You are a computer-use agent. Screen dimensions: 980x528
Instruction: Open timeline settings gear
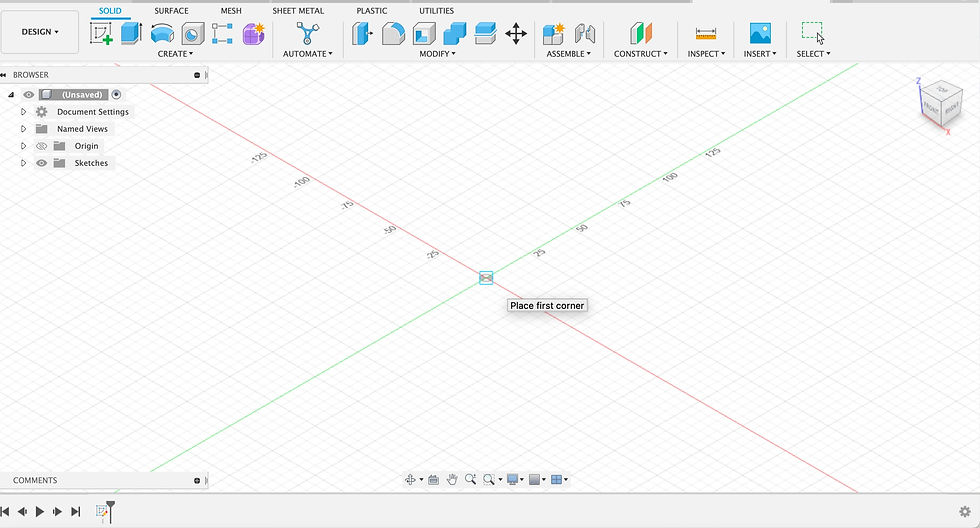tap(964, 512)
